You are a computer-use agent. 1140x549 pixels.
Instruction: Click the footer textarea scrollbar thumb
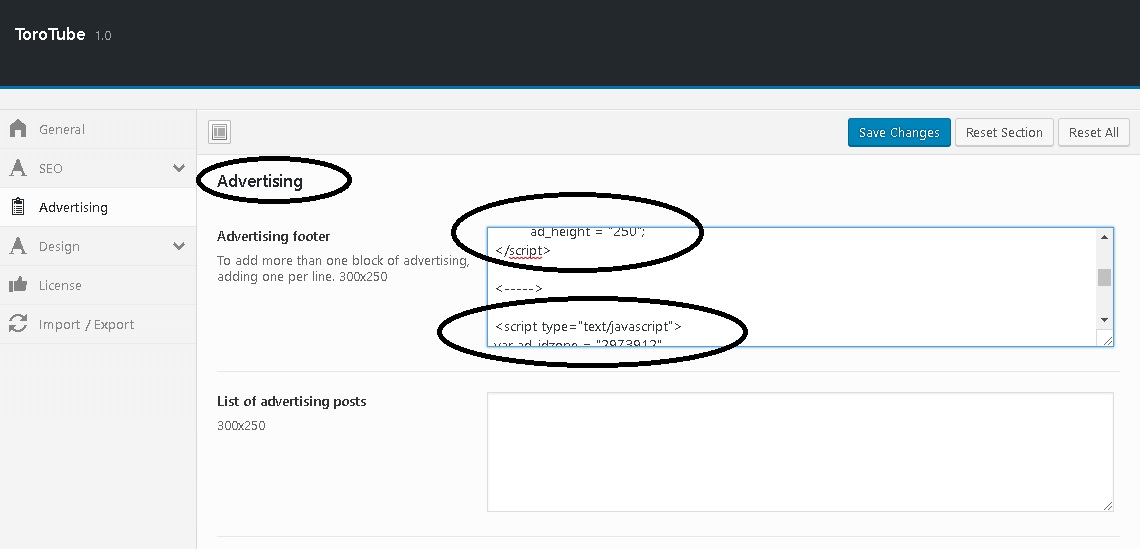click(x=1104, y=277)
